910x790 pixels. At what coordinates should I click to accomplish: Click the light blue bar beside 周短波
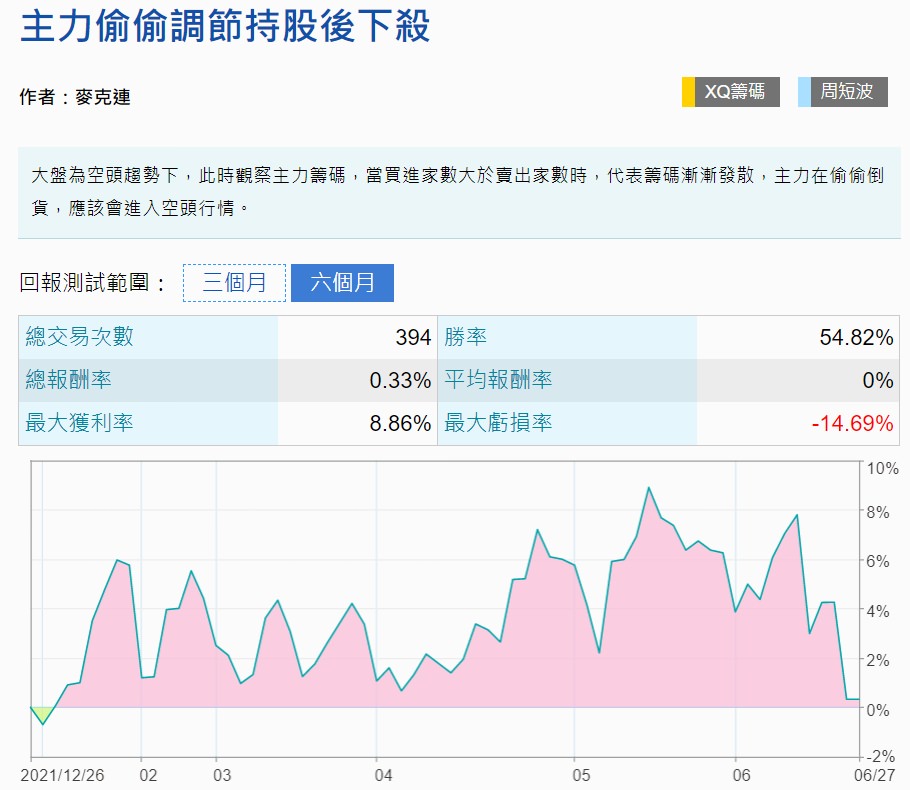[804, 92]
